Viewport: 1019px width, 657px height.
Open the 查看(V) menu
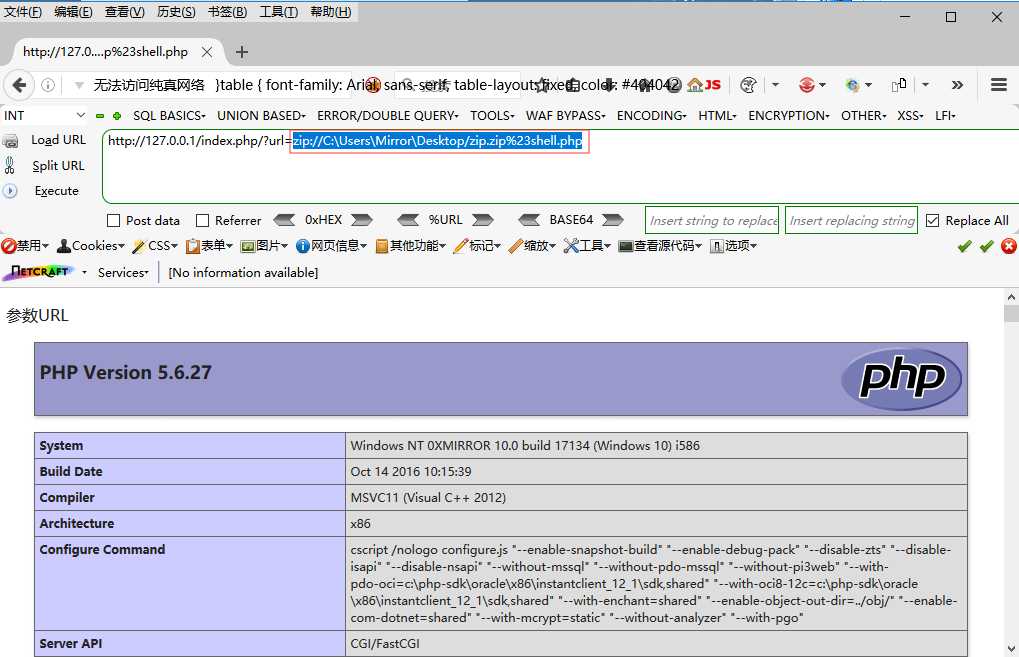coord(125,12)
